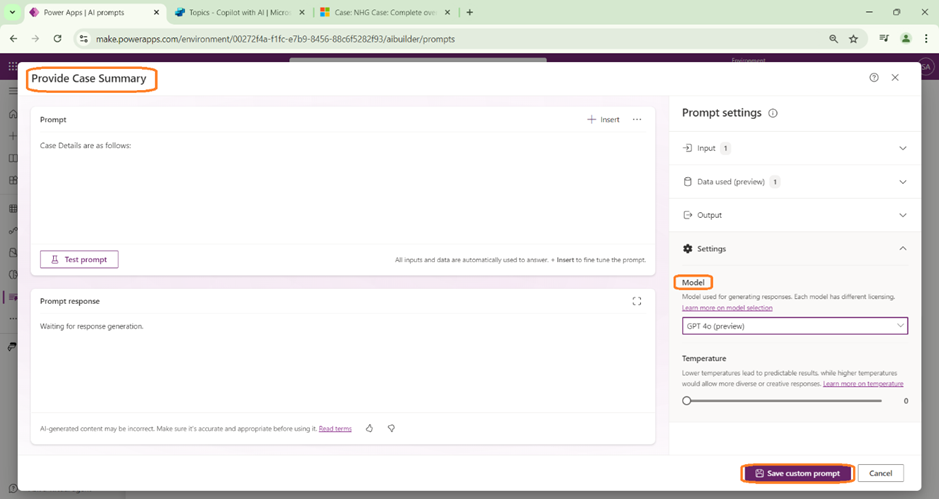Click the Test prompt button

pos(79,259)
